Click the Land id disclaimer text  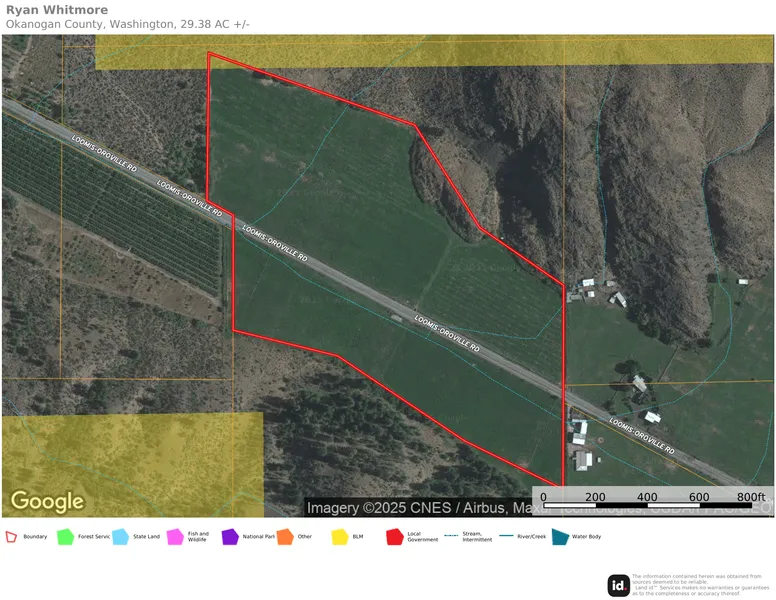click(x=702, y=586)
